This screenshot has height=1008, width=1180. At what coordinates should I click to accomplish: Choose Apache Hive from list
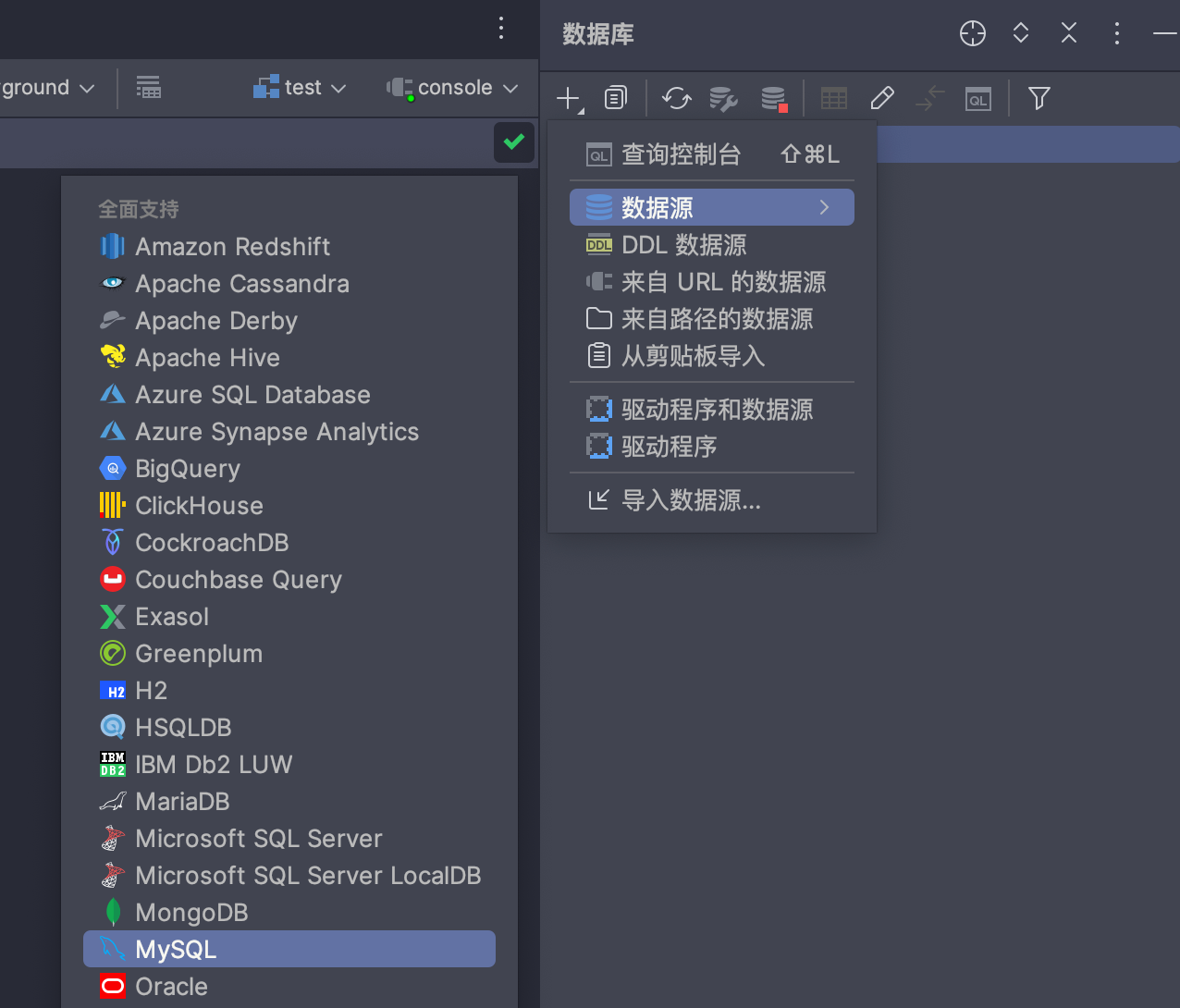click(289, 357)
